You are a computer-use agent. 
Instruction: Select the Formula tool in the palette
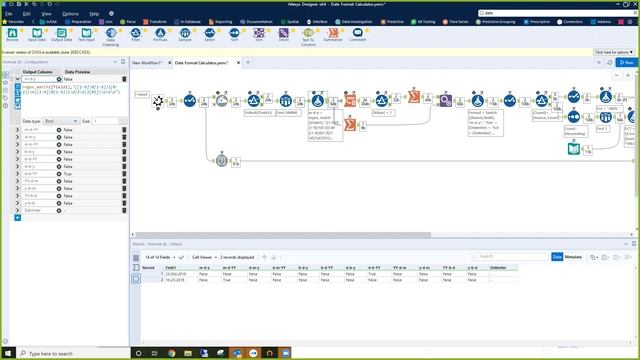click(x=160, y=35)
